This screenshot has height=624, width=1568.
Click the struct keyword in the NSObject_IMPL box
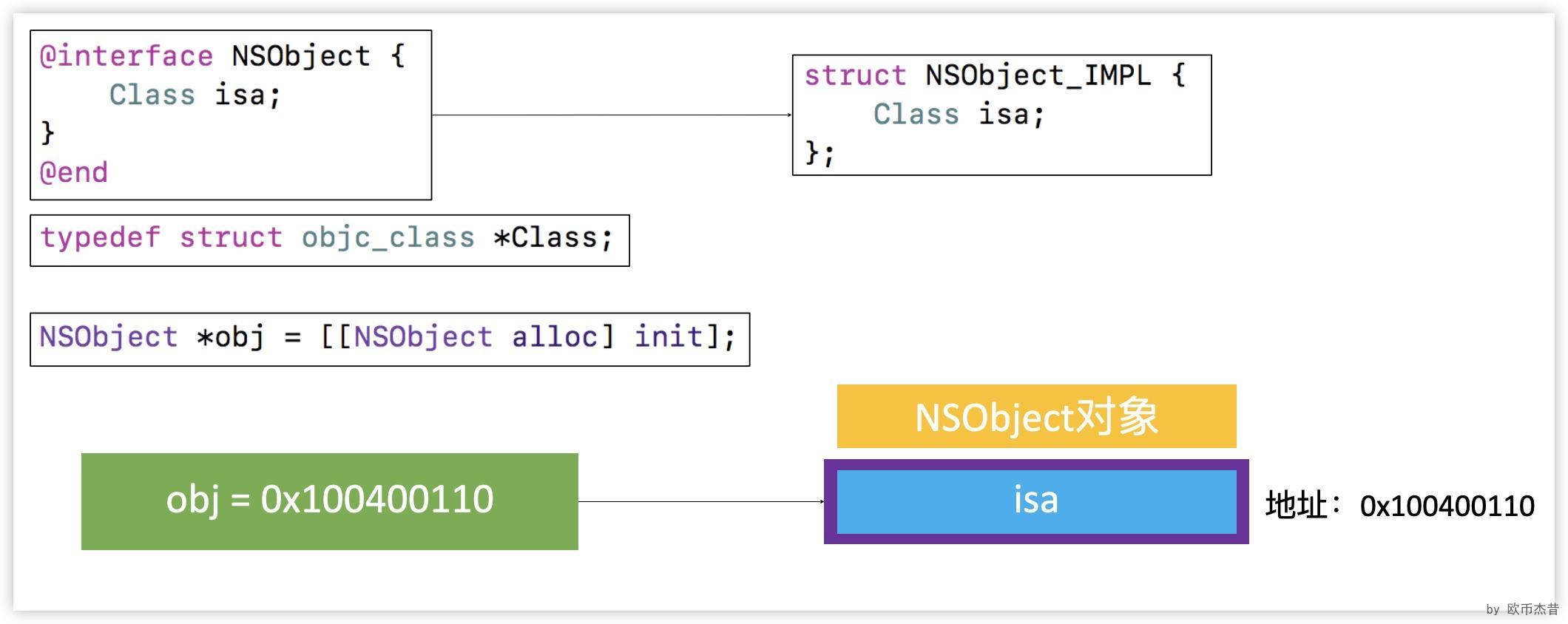(854, 75)
